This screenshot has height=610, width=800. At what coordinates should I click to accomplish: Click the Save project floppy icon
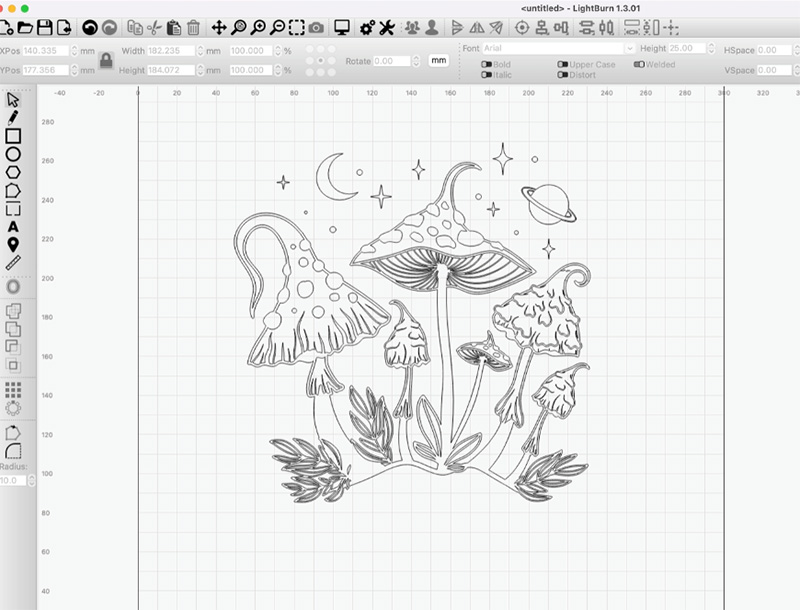pyautogui.click(x=45, y=27)
